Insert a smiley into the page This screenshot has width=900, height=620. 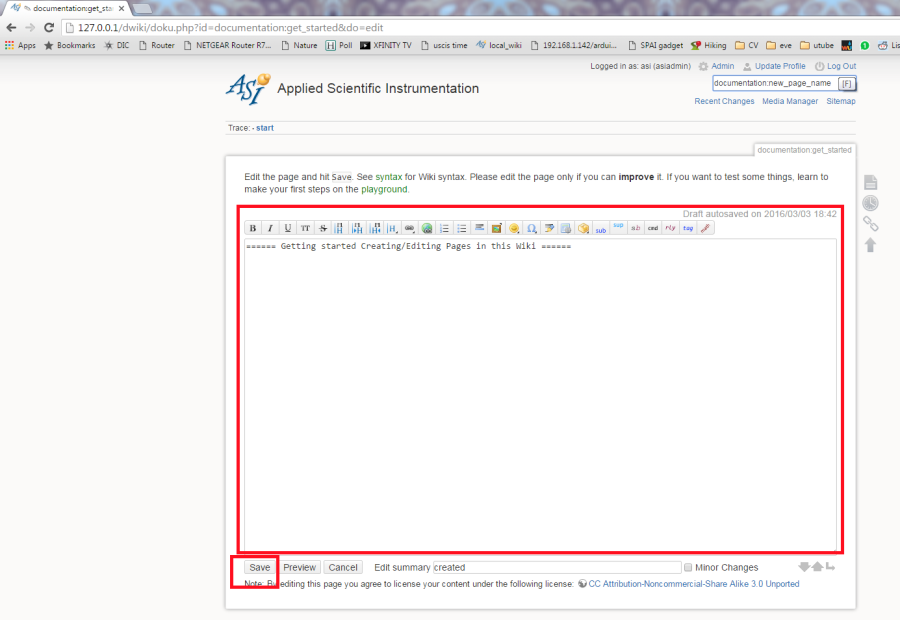(513, 228)
